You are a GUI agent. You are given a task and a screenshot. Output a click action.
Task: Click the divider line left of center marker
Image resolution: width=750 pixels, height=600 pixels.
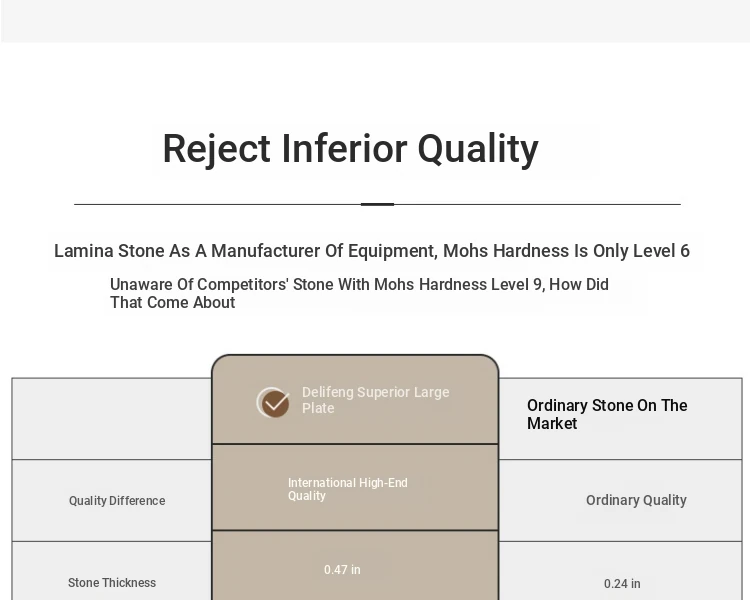tap(215, 204)
